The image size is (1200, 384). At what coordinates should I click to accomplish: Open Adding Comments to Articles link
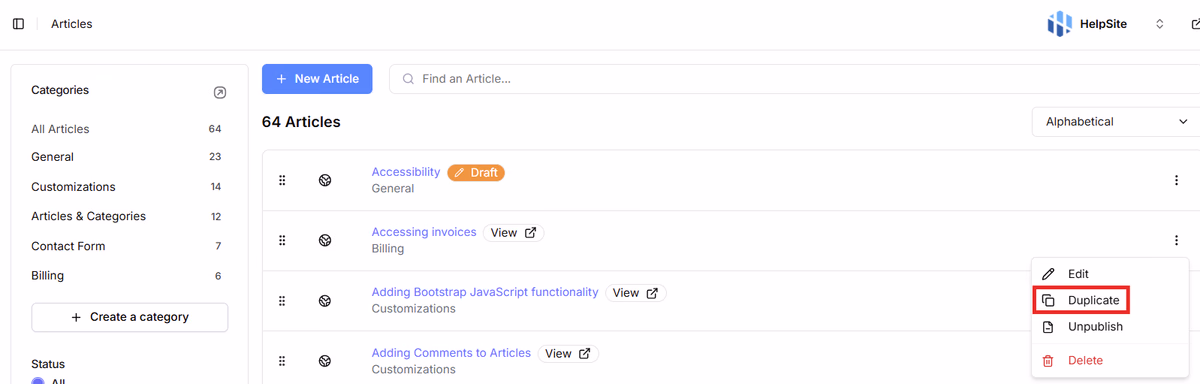click(451, 353)
